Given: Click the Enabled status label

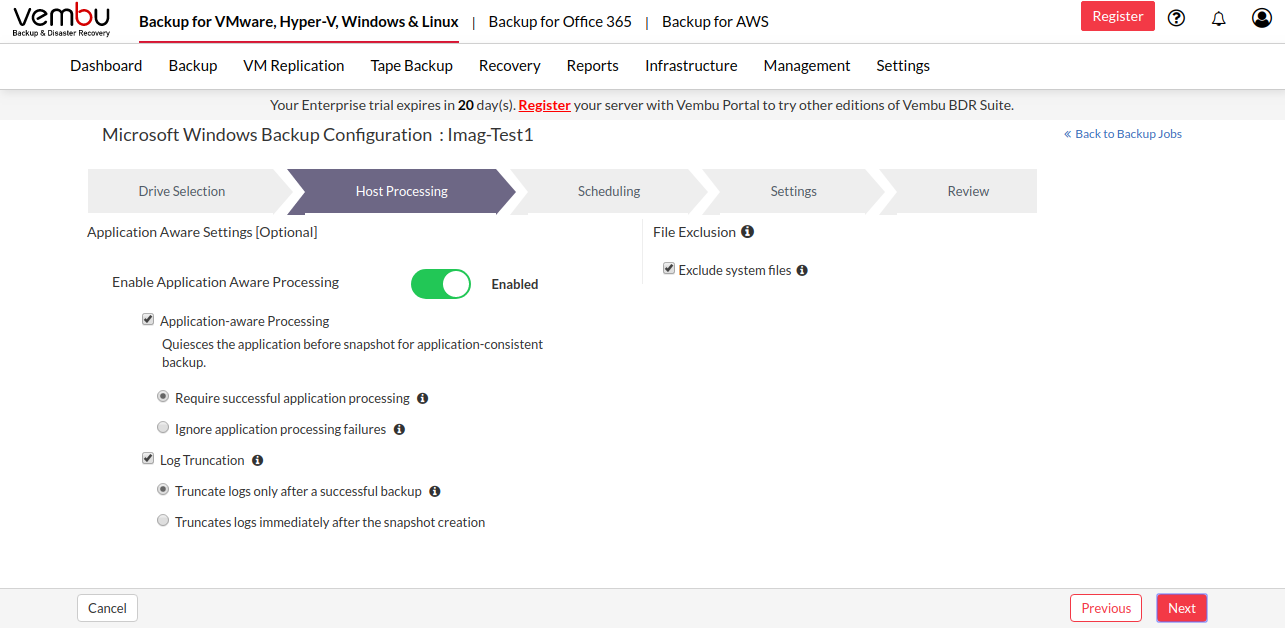Looking at the screenshot, I should [515, 284].
